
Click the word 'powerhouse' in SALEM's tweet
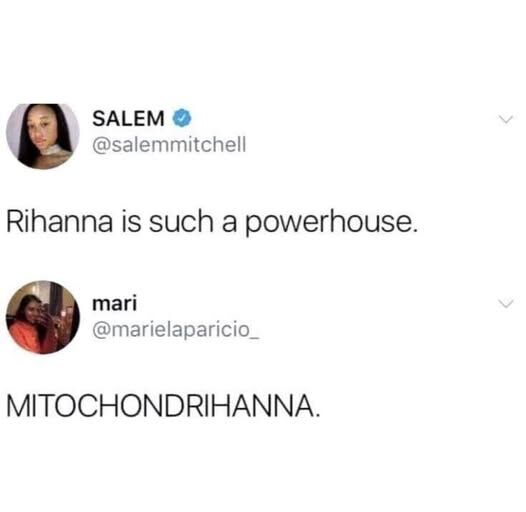[x=328, y=223]
